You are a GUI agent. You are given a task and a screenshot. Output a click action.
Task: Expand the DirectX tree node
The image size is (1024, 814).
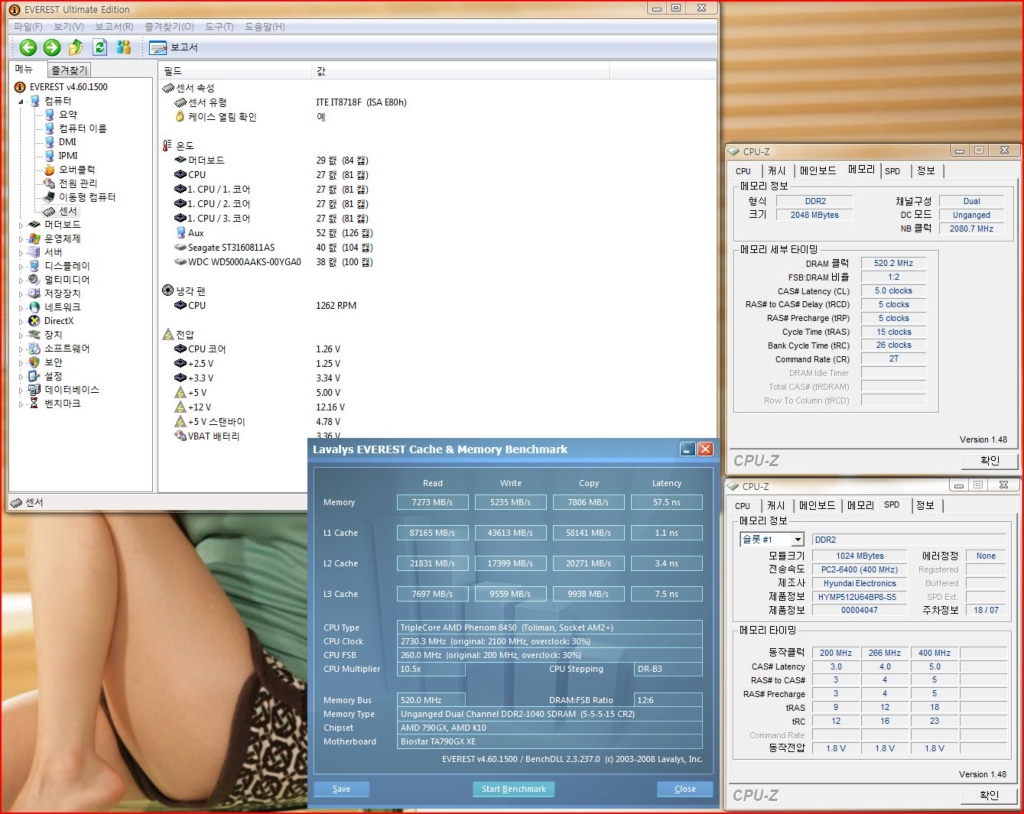click(x=21, y=321)
